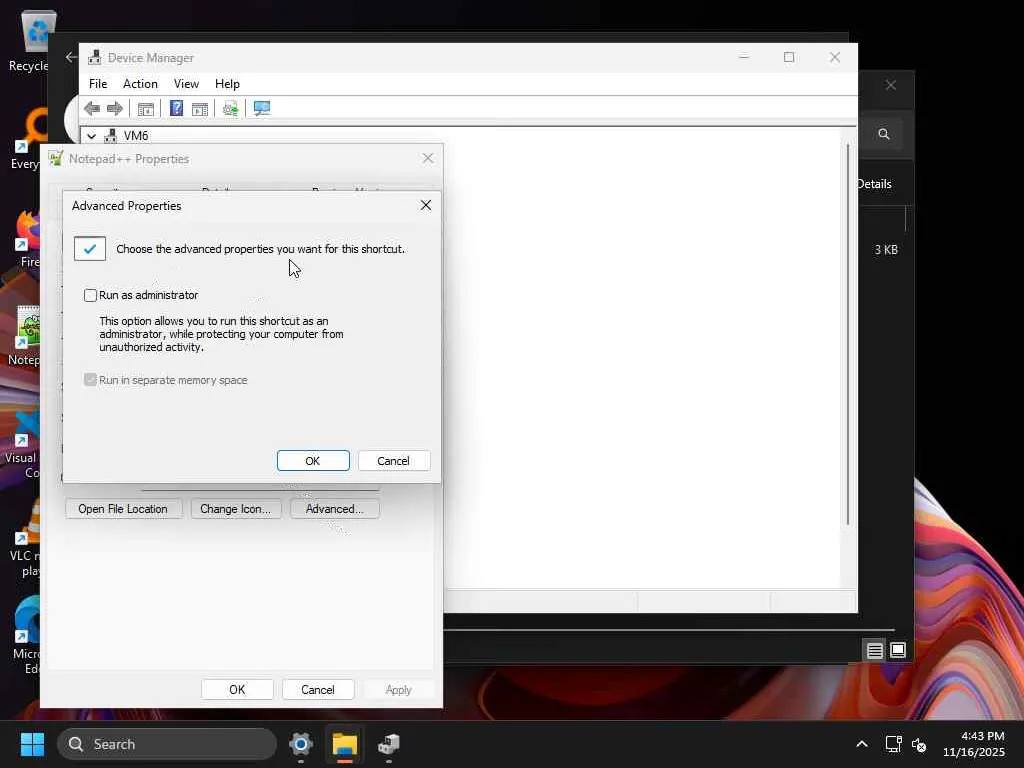
Task: Open the Help menu in Device Manager
Action: point(227,84)
